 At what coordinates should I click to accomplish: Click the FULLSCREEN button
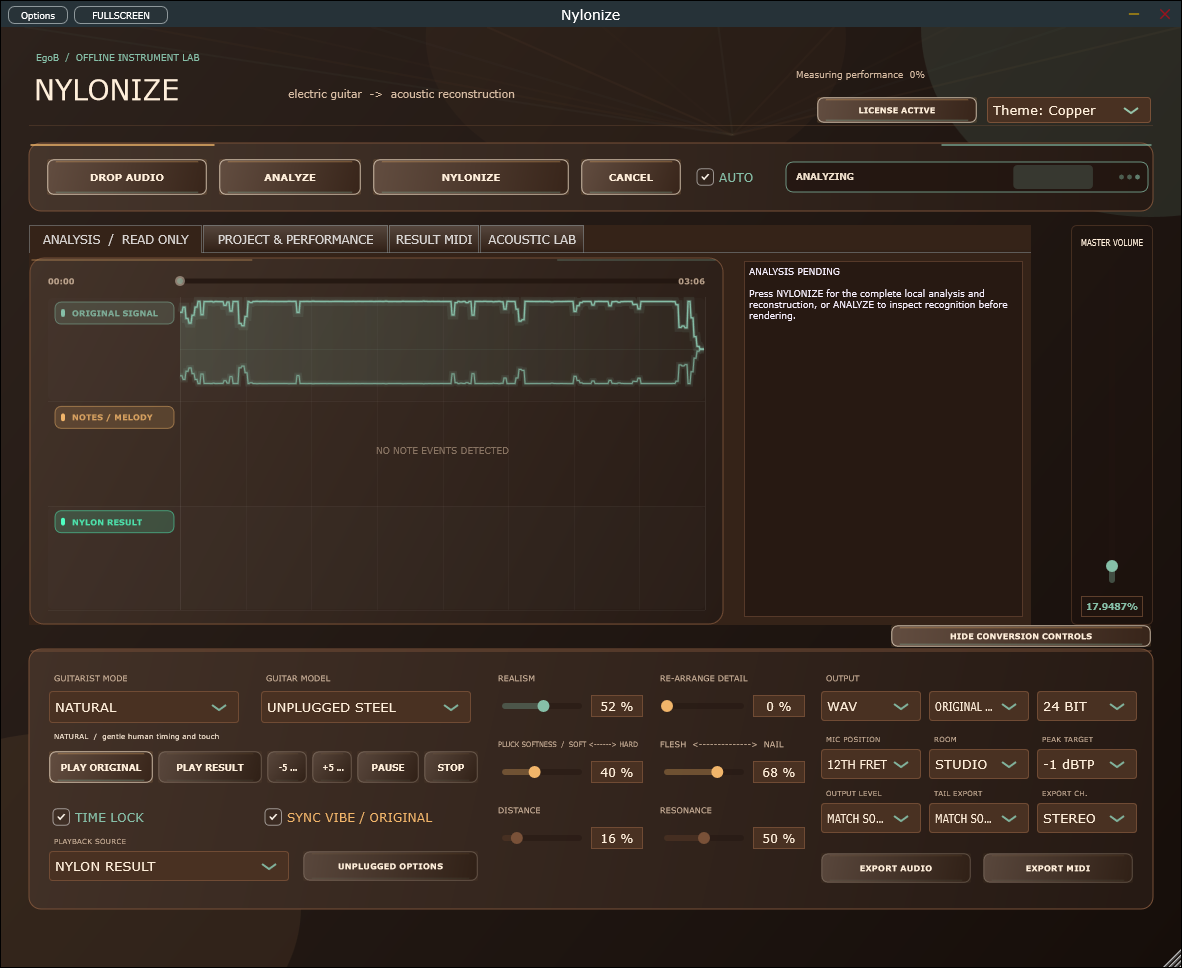pos(121,15)
